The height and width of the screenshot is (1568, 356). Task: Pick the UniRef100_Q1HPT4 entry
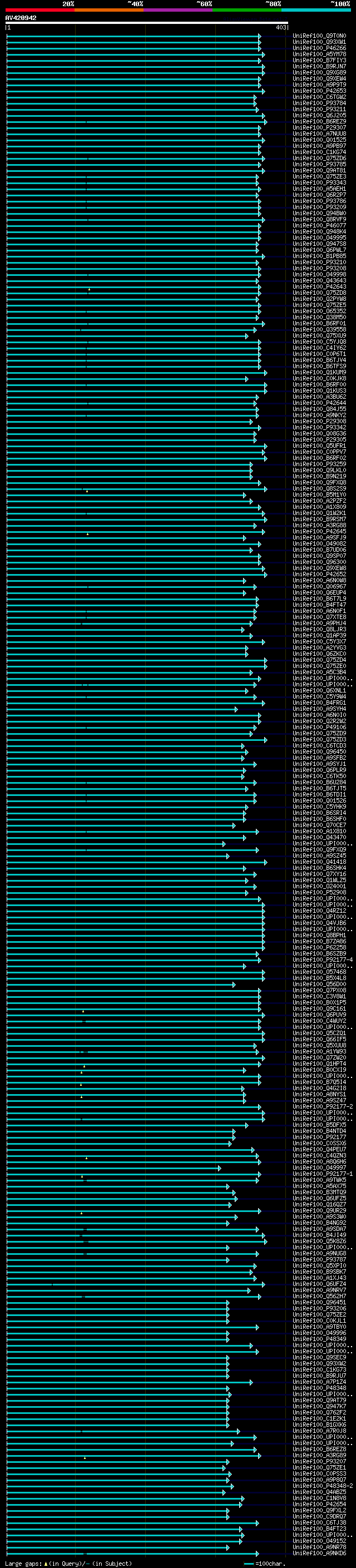pyautogui.click(x=319, y=1064)
